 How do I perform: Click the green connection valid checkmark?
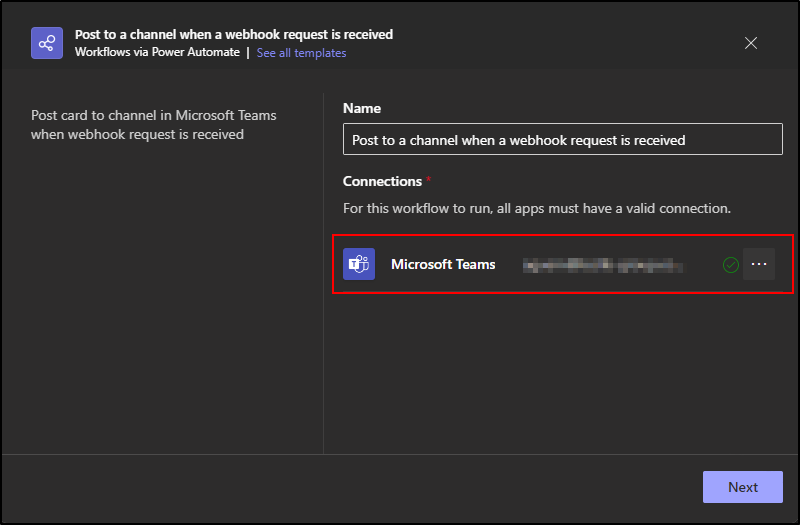[731, 265]
